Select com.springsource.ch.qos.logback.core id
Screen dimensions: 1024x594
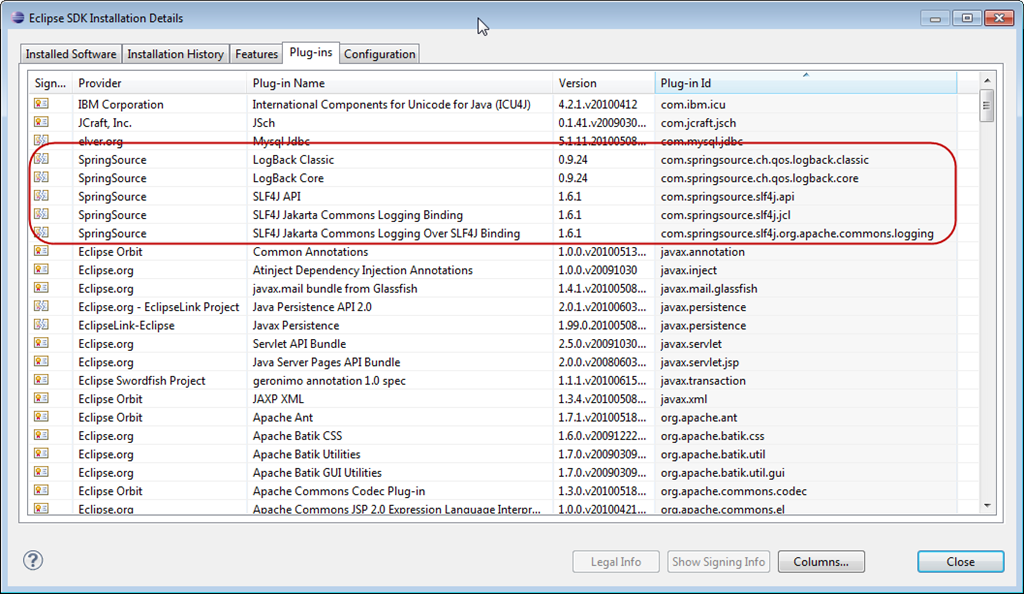click(760, 178)
